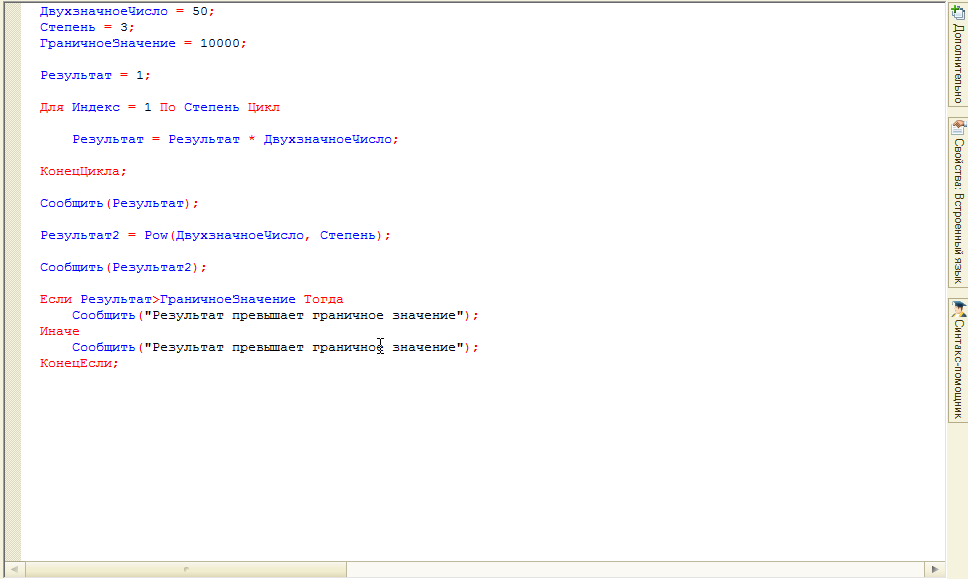
Task: Click the line Сообщить(Результат);
Action: [x=119, y=204]
